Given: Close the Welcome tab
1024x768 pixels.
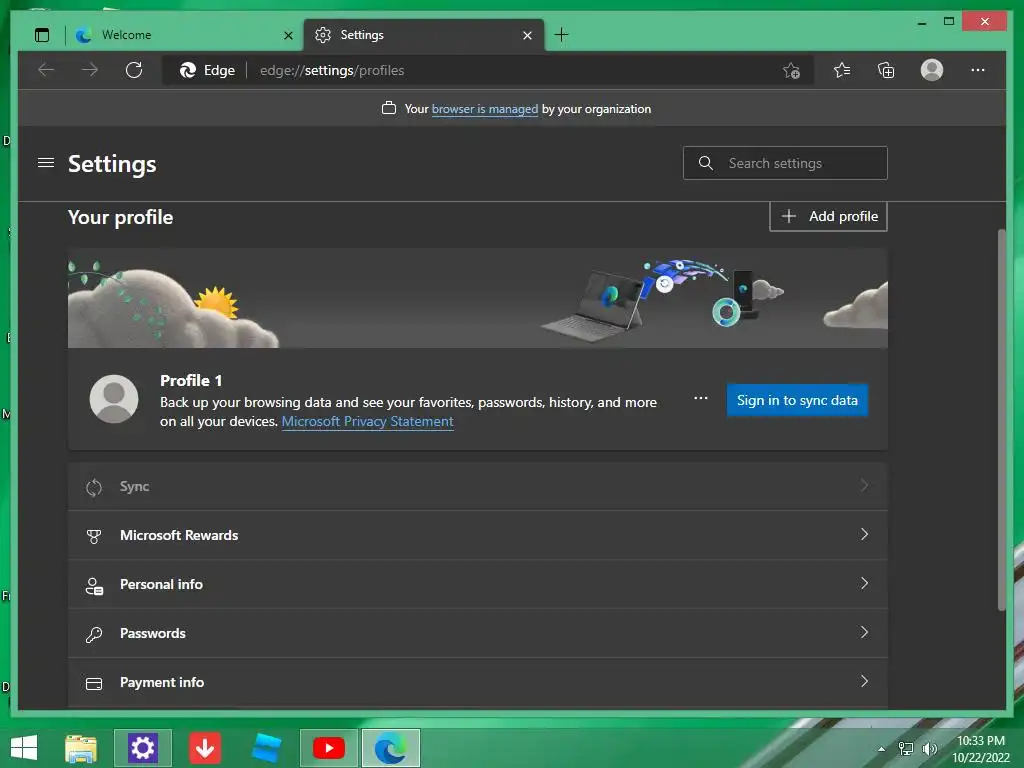Looking at the screenshot, I should pos(288,35).
